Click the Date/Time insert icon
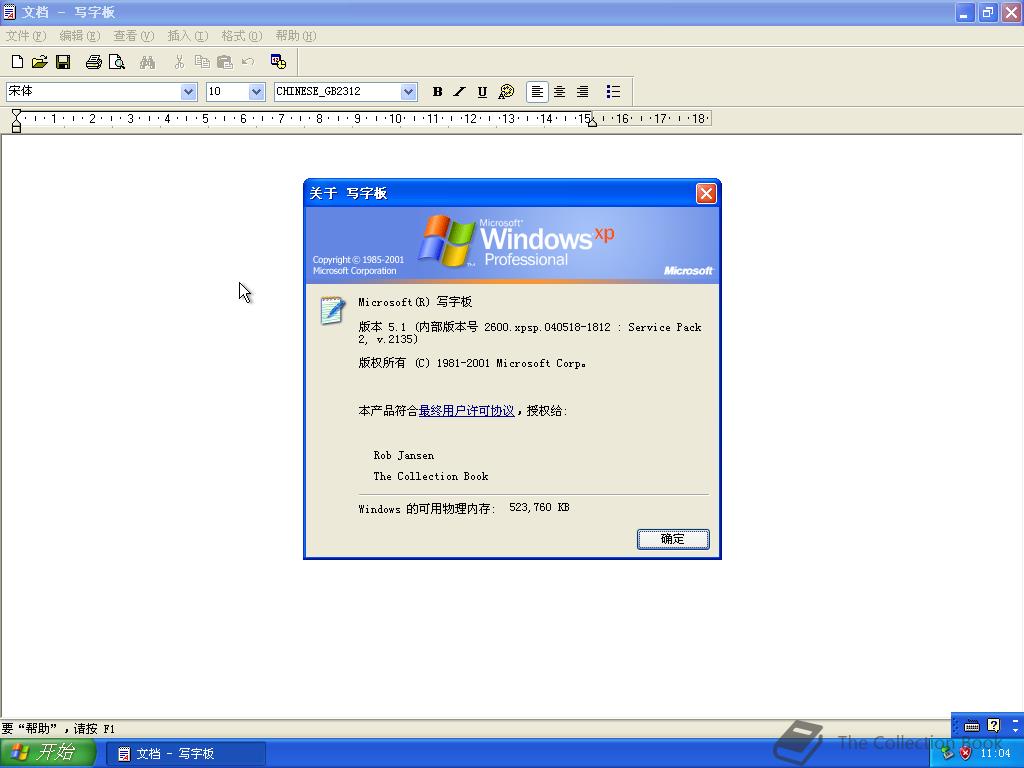 coord(278,62)
